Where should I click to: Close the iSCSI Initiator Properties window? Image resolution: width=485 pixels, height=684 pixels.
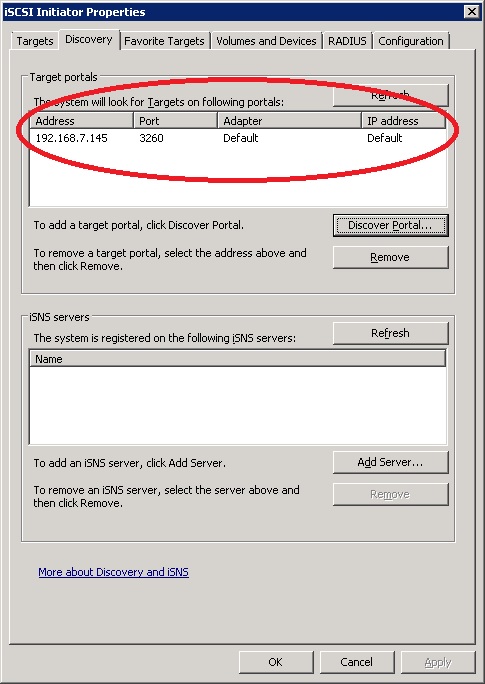(471, 11)
